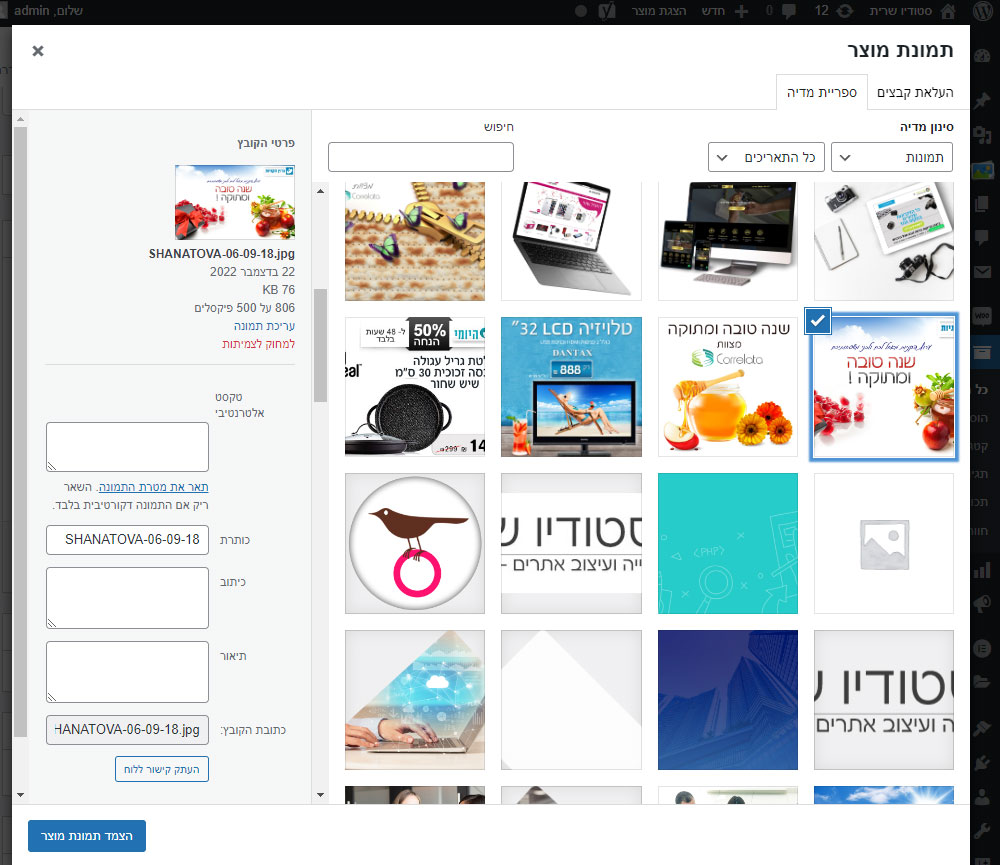Click the עריכת תמונה link
The image size is (1000, 865).
[264, 326]
